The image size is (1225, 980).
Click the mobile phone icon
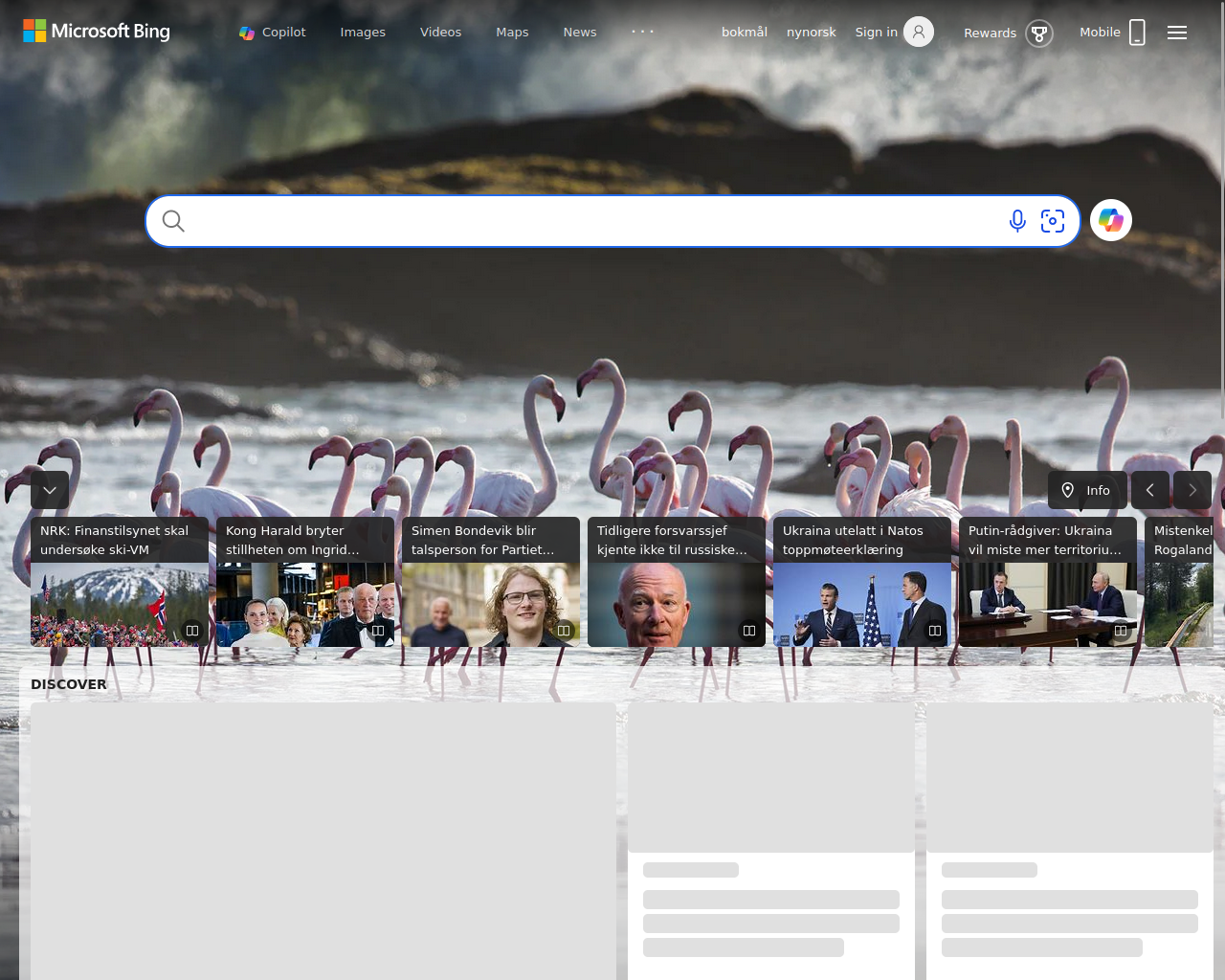(1137, 33)
